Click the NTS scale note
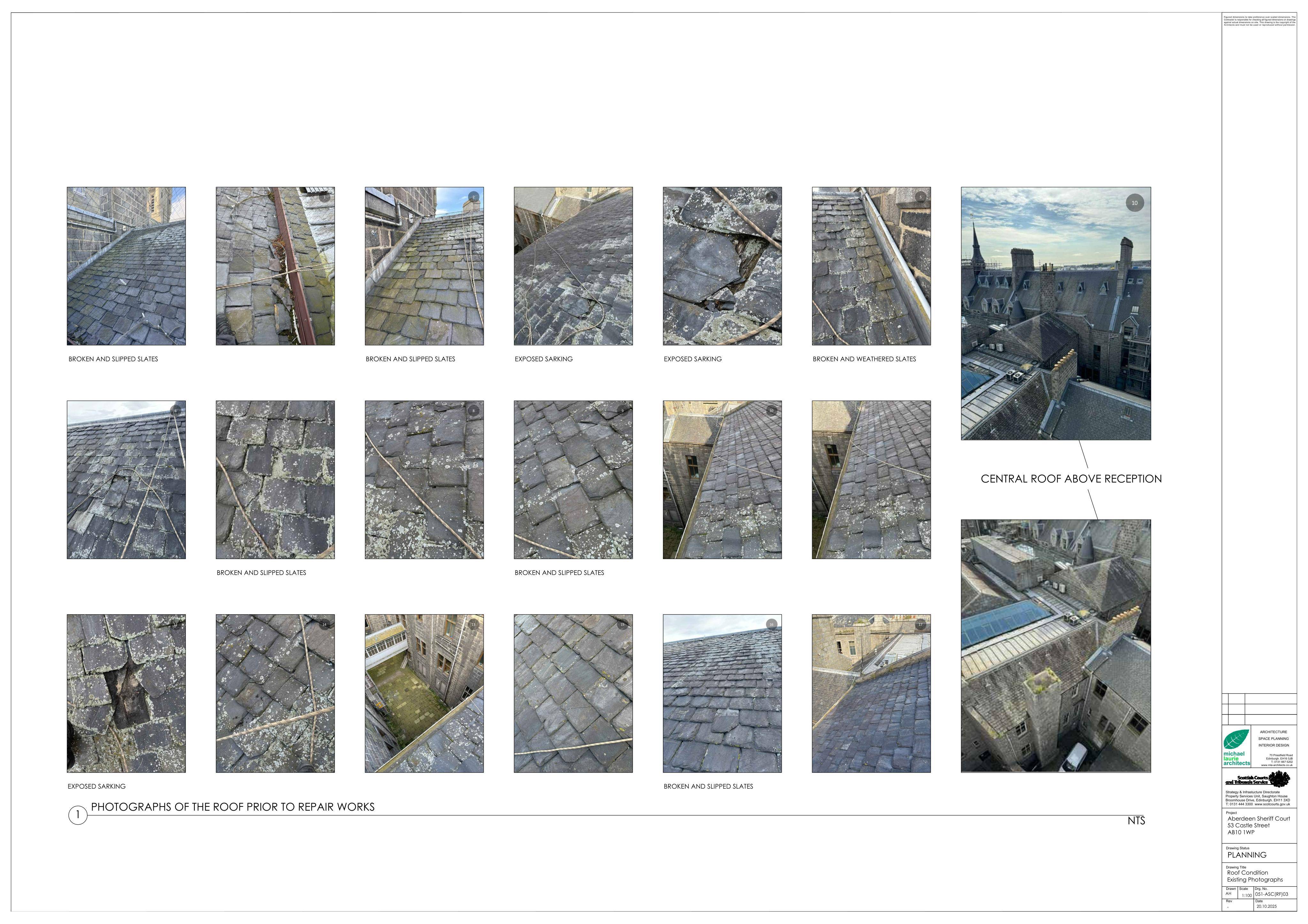This screenshot has width=1308, height=924. [x=1137, y=820]
